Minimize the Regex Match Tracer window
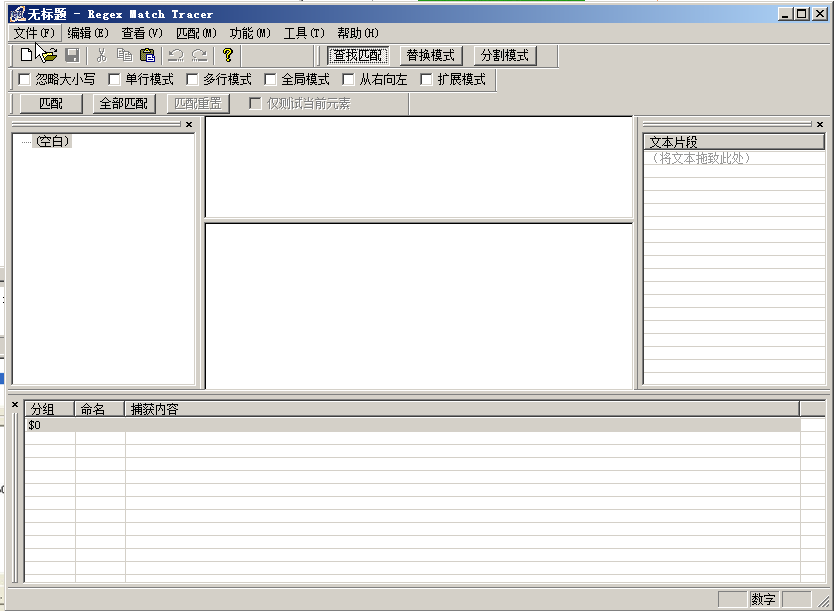Image resolution: width=834 pixels, height=611 pixels. tap(786, 14)
